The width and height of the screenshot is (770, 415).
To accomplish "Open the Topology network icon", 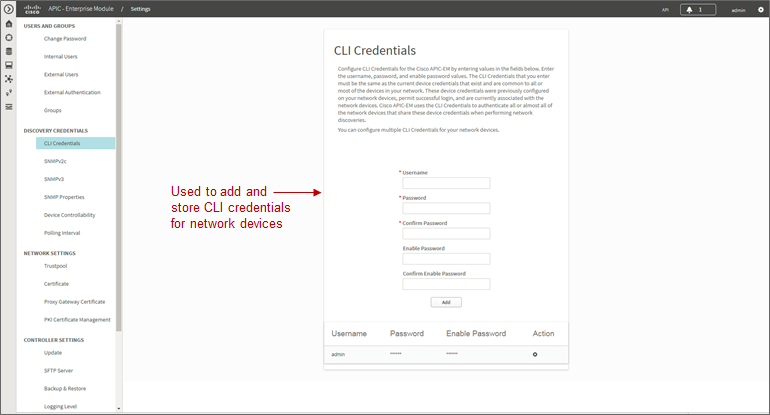I will 8,79.
